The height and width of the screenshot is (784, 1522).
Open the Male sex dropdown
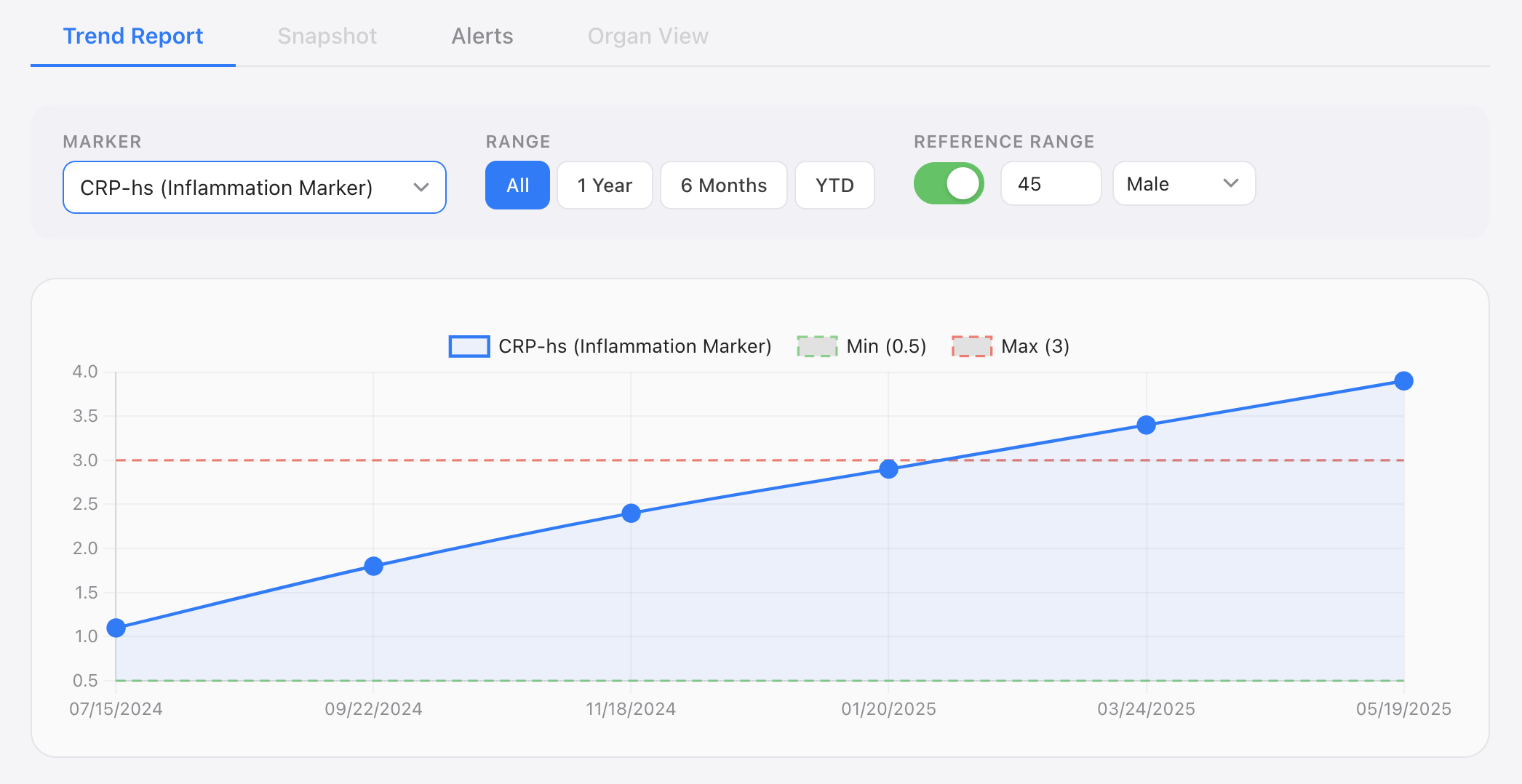pyautogui.click(x=1184, y=184)
